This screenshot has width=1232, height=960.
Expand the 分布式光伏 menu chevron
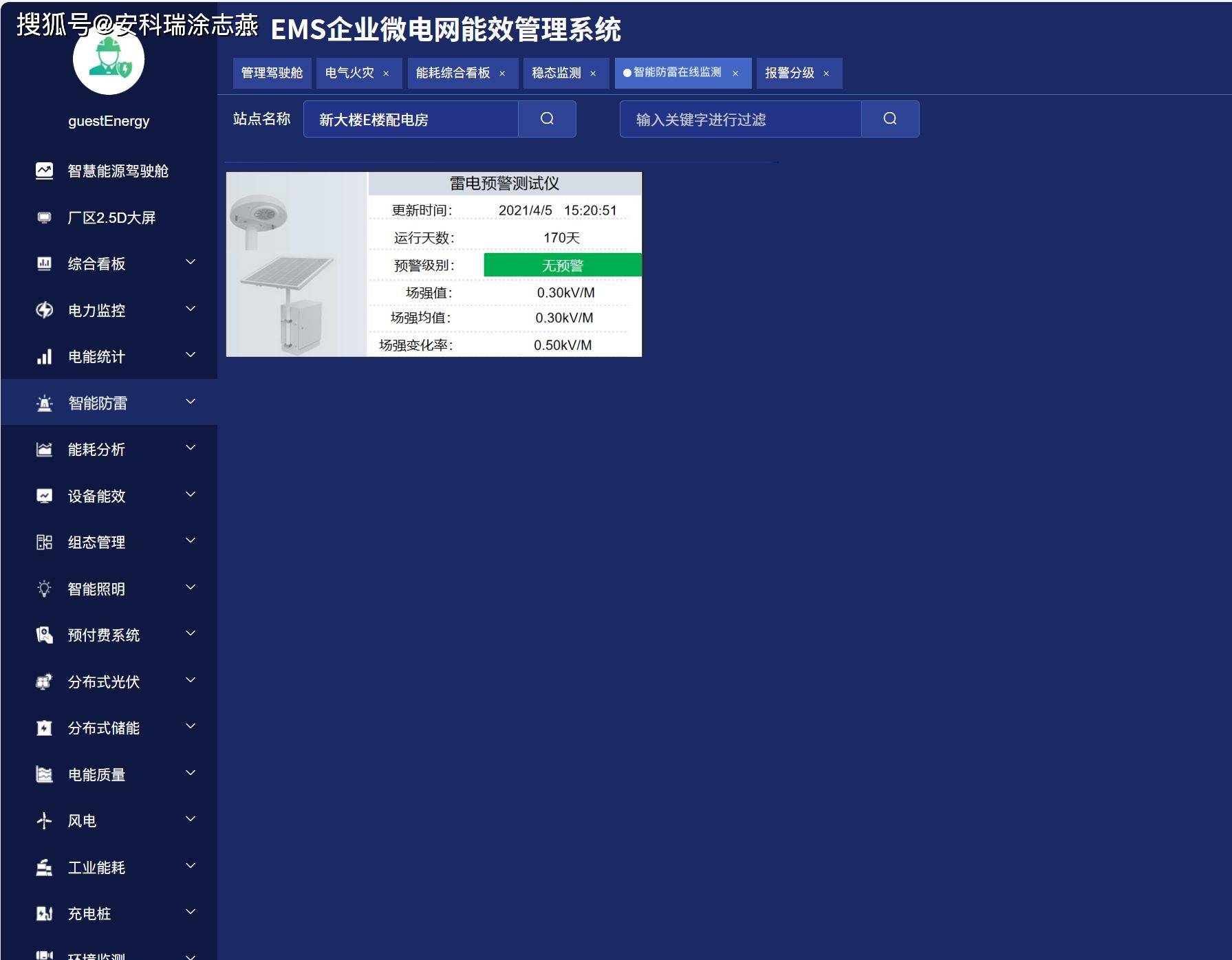pos(191,680)
